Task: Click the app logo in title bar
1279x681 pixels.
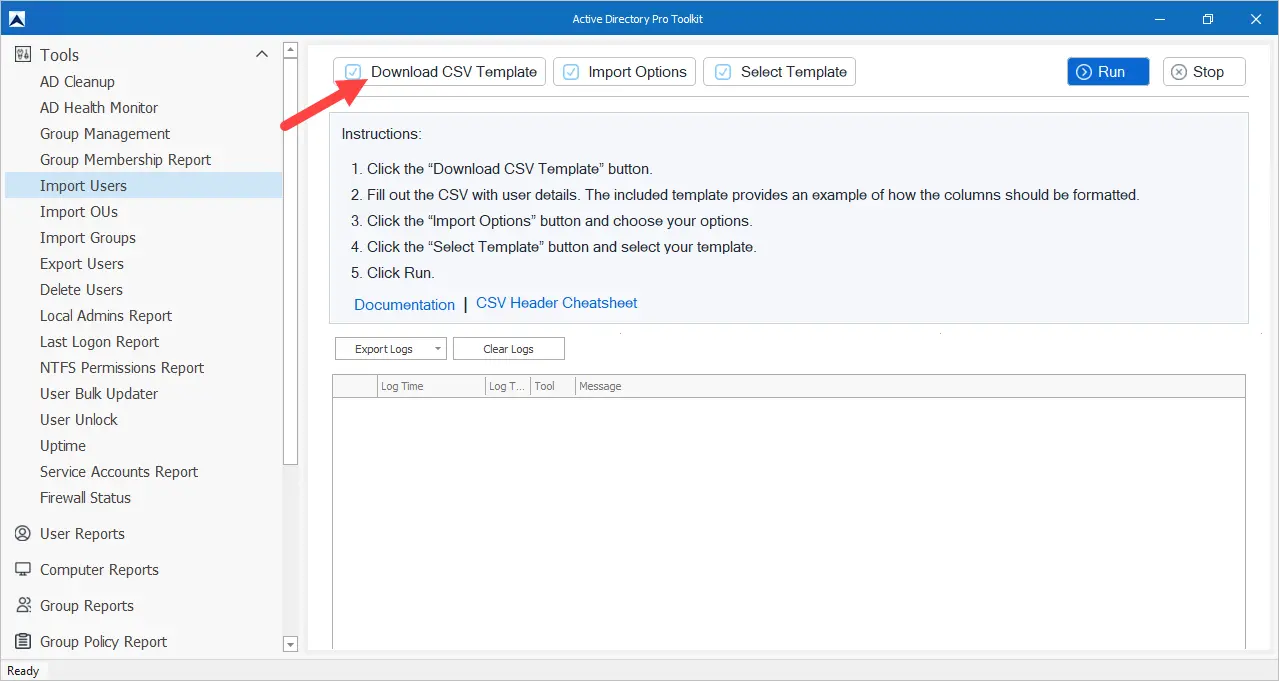Action: 16,18
